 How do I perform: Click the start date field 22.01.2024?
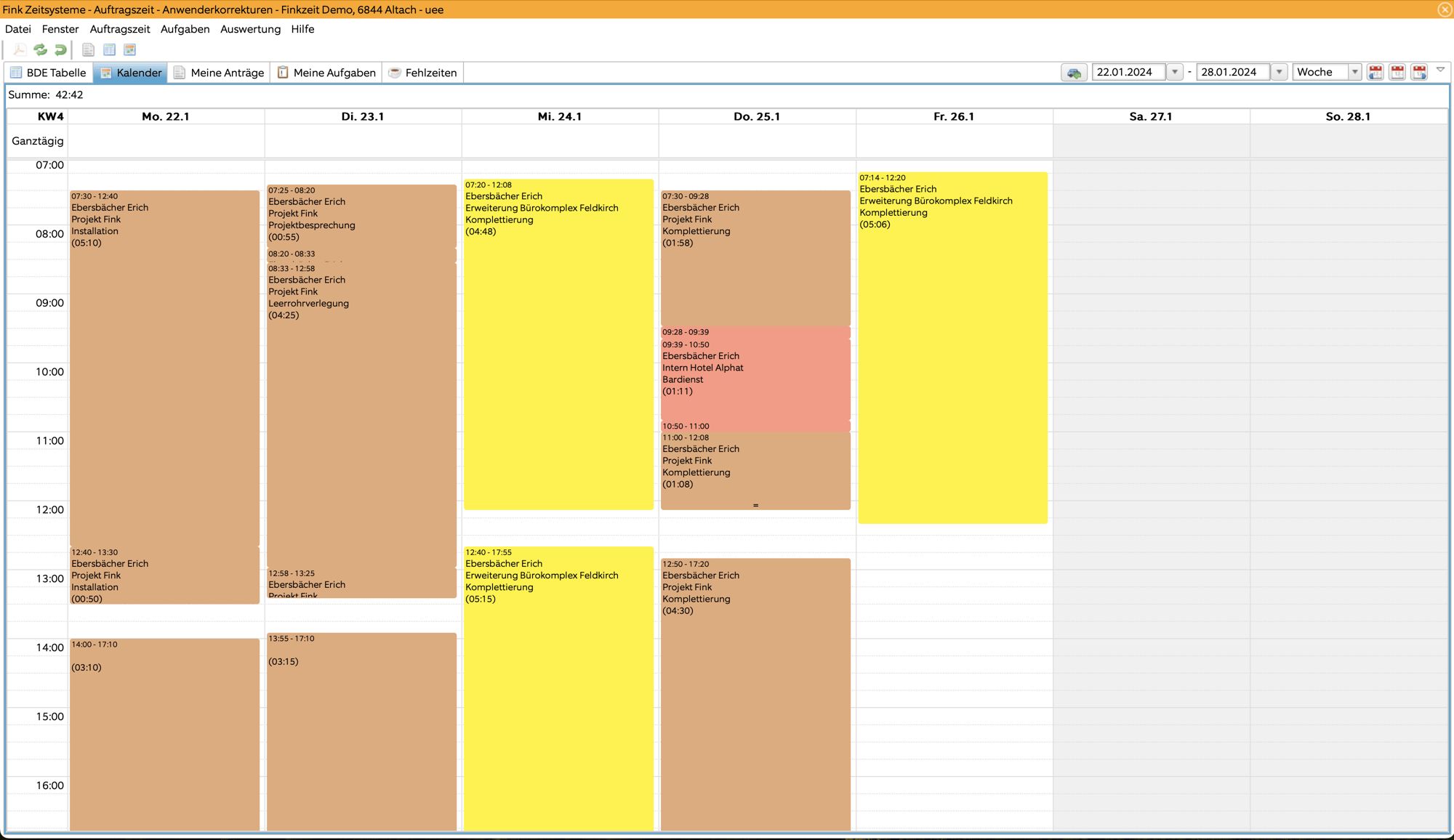click(x=1129, y=72)
